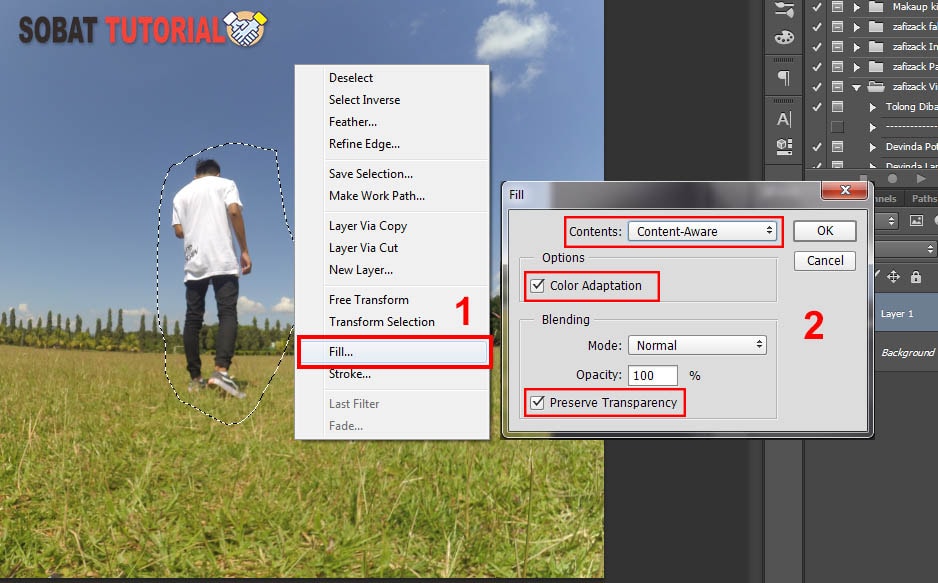Open the Brush Presets panel icon
The image size is (938, 583).
click(x=784, y=10)
